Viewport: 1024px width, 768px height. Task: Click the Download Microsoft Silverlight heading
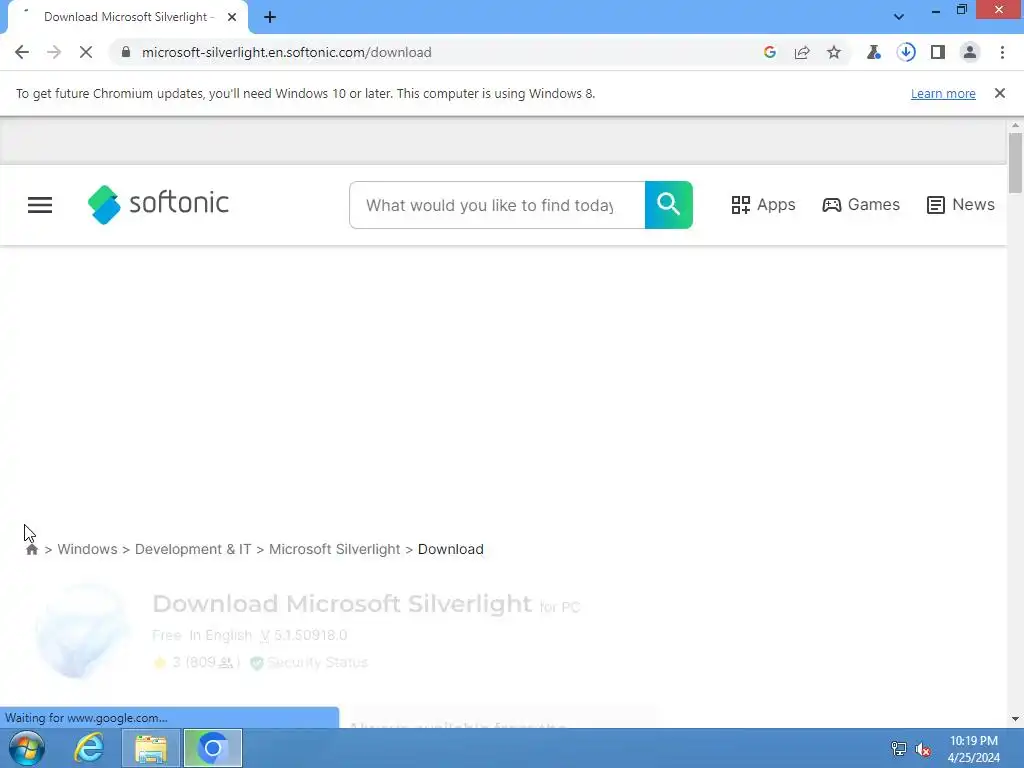(342, 604)
